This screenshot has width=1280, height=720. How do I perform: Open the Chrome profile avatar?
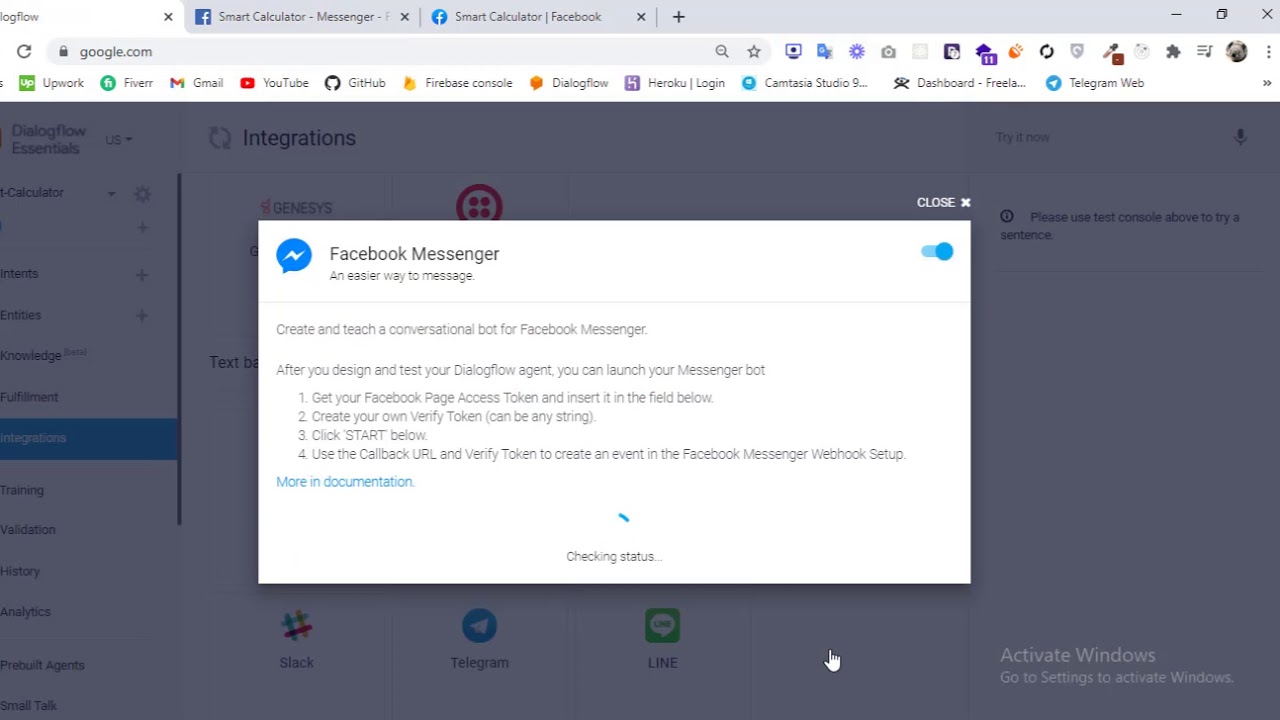tap(1237, 52)
